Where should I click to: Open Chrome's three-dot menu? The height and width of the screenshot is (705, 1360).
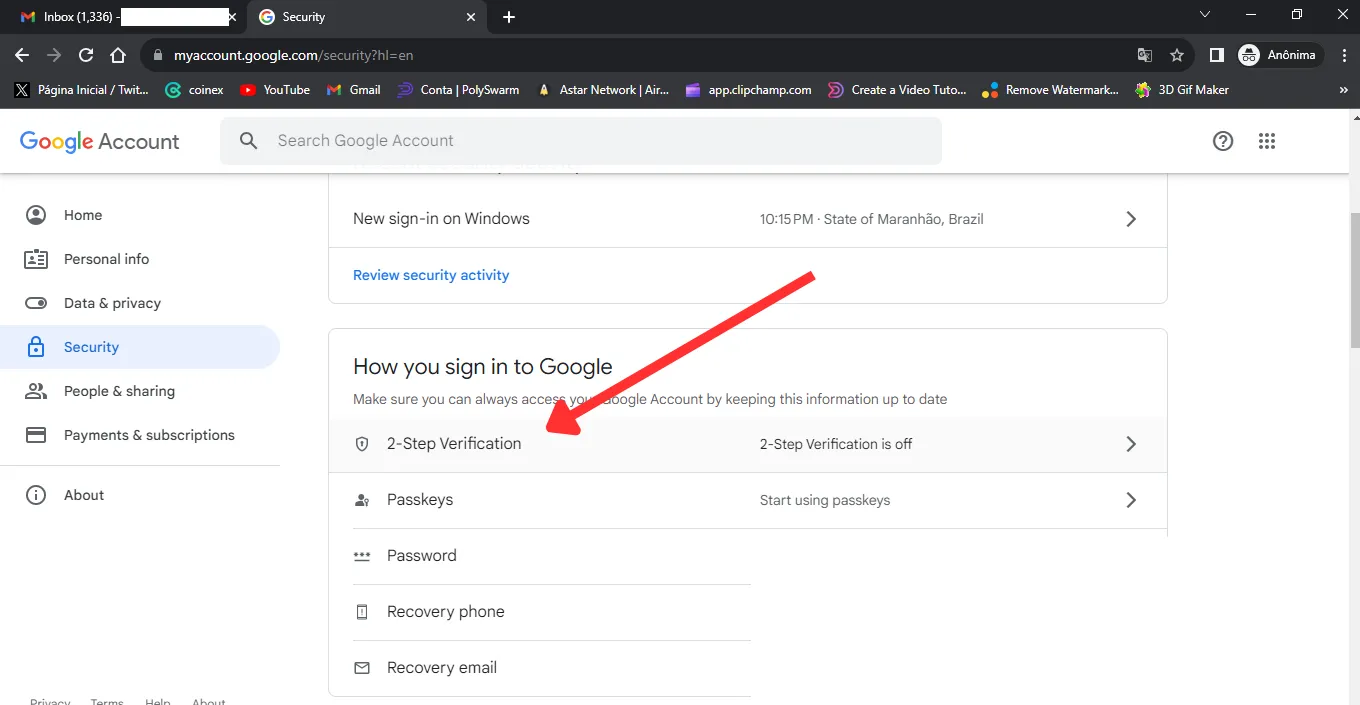coord(1342,55)
